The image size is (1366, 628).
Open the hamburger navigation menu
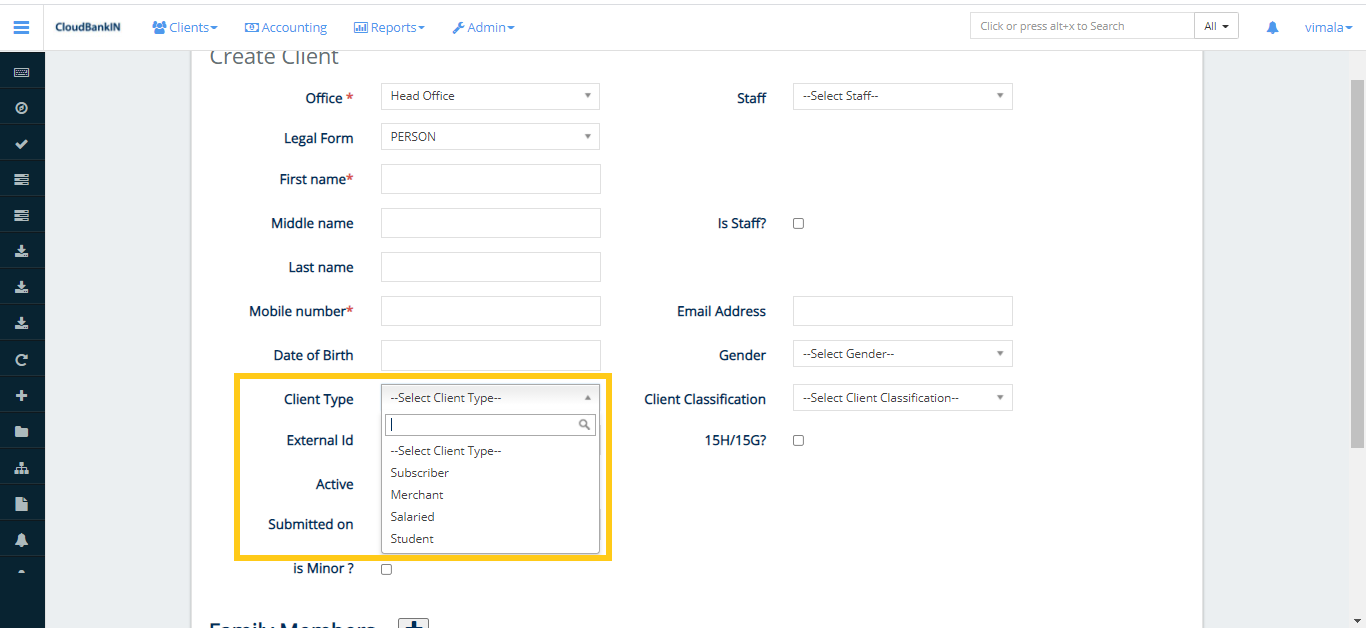(21, 27)
